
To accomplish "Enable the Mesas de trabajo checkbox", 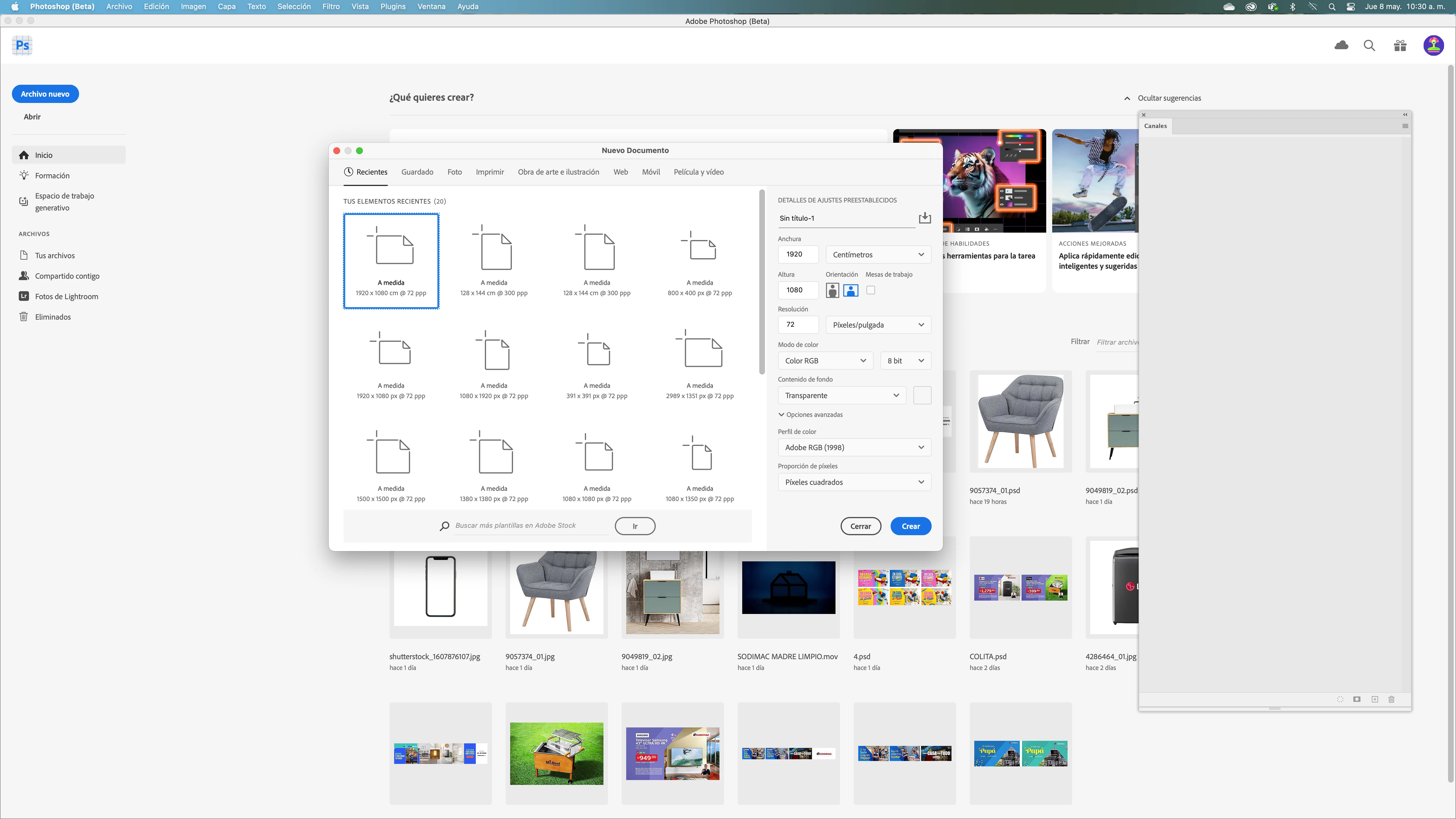I will click(x=870, y=290).
